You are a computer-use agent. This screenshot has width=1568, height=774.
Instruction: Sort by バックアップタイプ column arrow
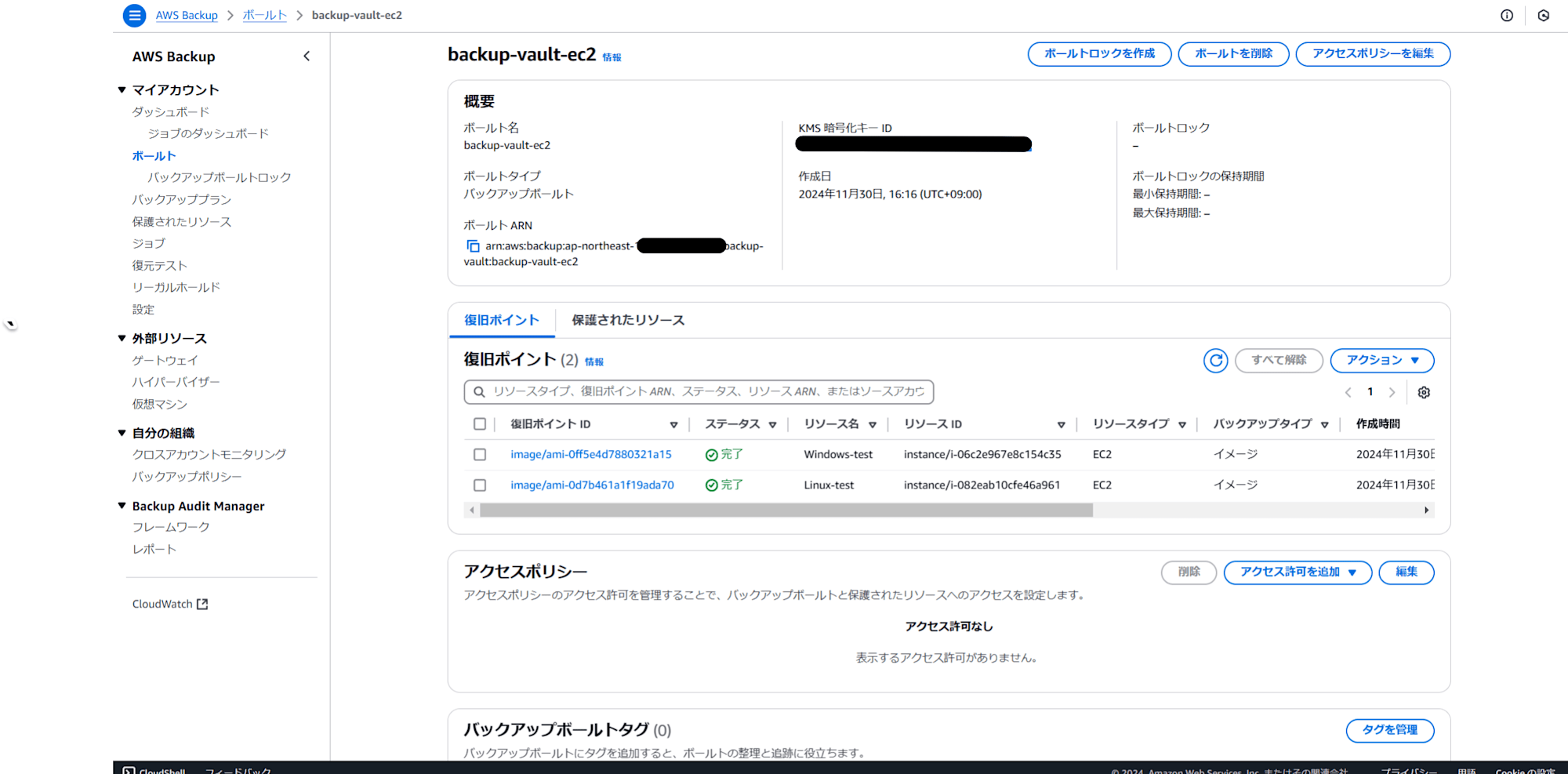[x=1324, y=425]
